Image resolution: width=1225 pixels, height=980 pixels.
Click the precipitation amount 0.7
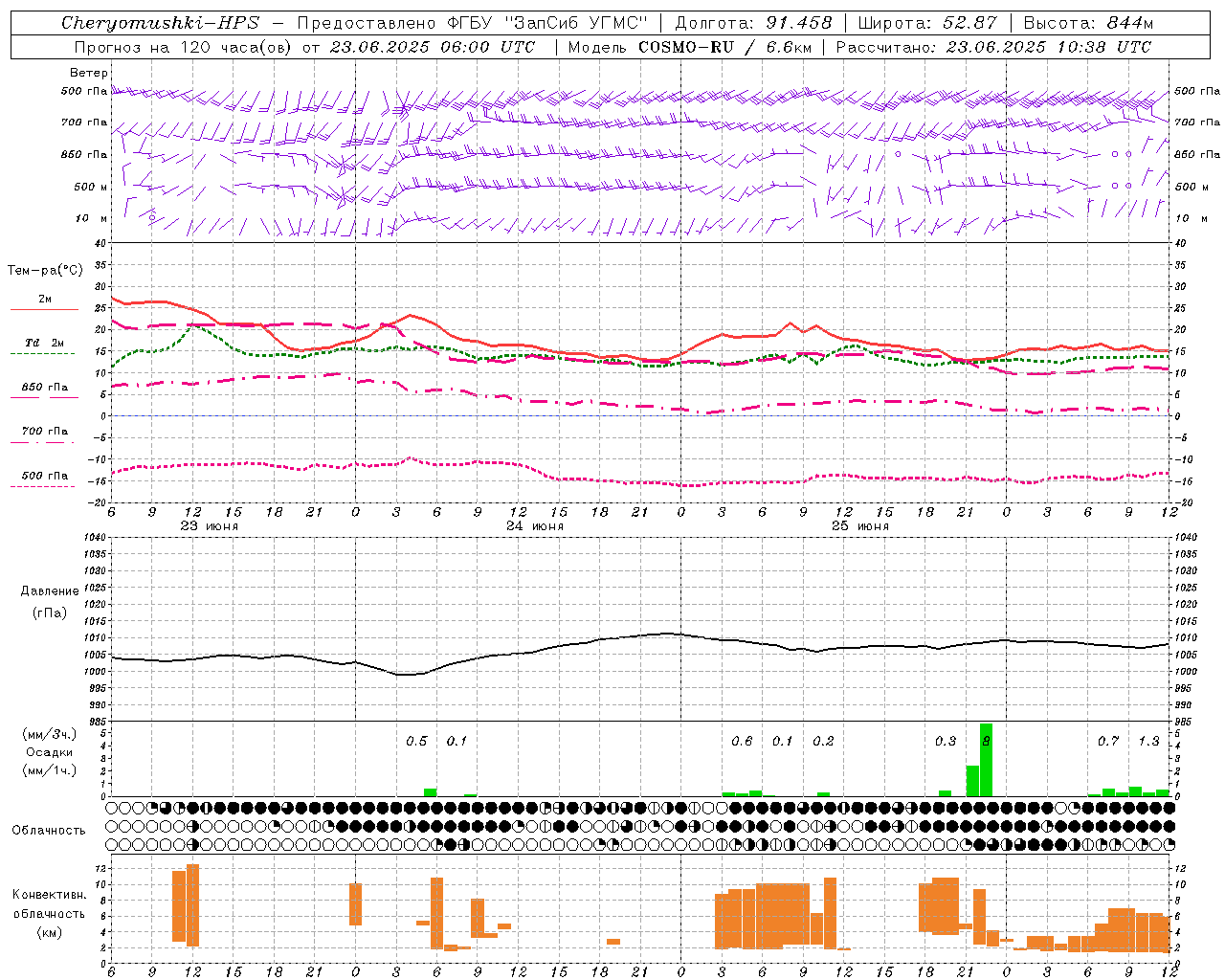point(1108,742)
